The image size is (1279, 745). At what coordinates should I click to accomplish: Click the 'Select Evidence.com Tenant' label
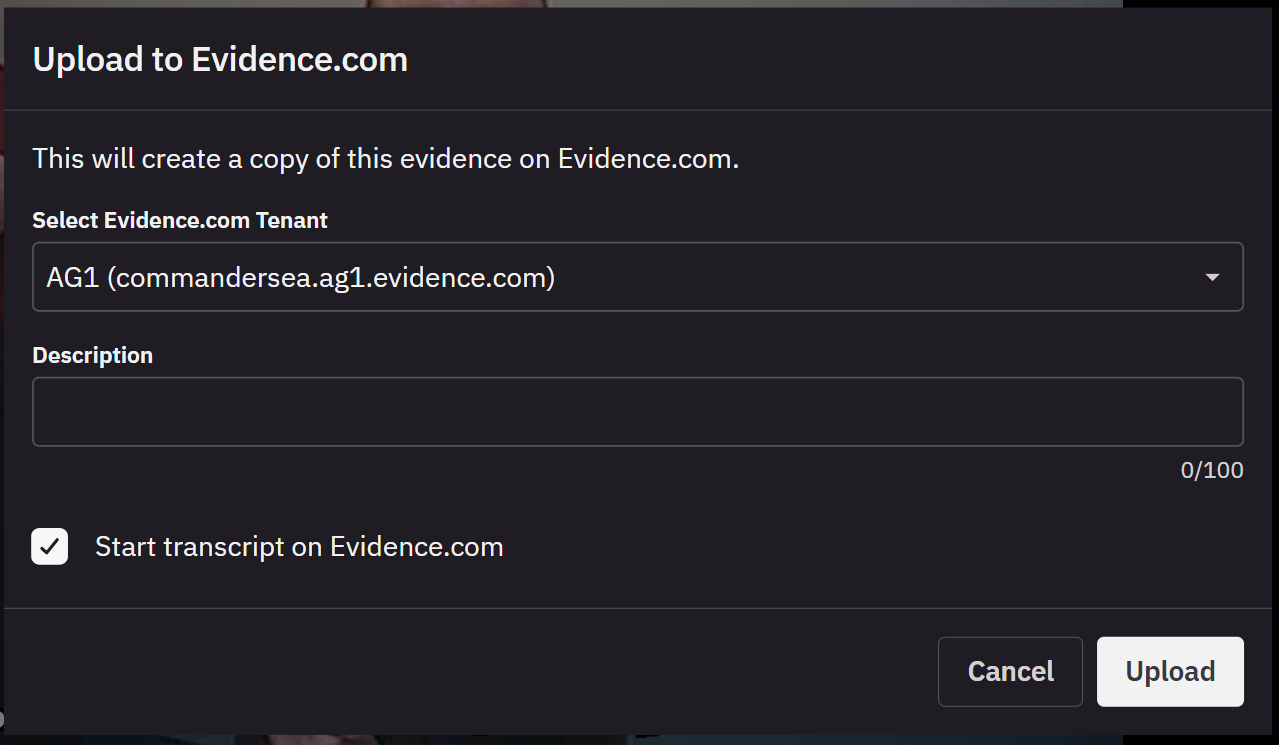pos(180,220)
